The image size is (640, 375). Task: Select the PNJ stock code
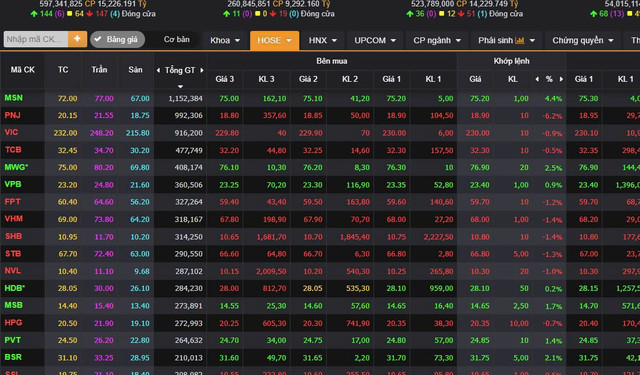click(x=12, y=115)
